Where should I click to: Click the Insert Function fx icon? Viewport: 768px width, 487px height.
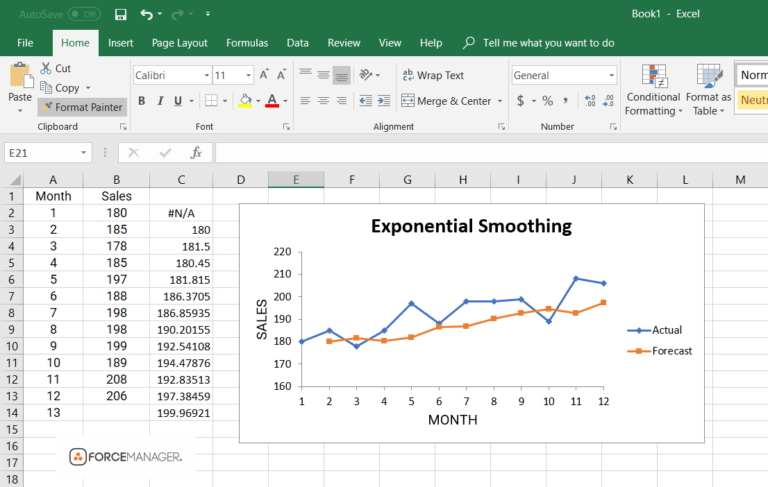196,153
